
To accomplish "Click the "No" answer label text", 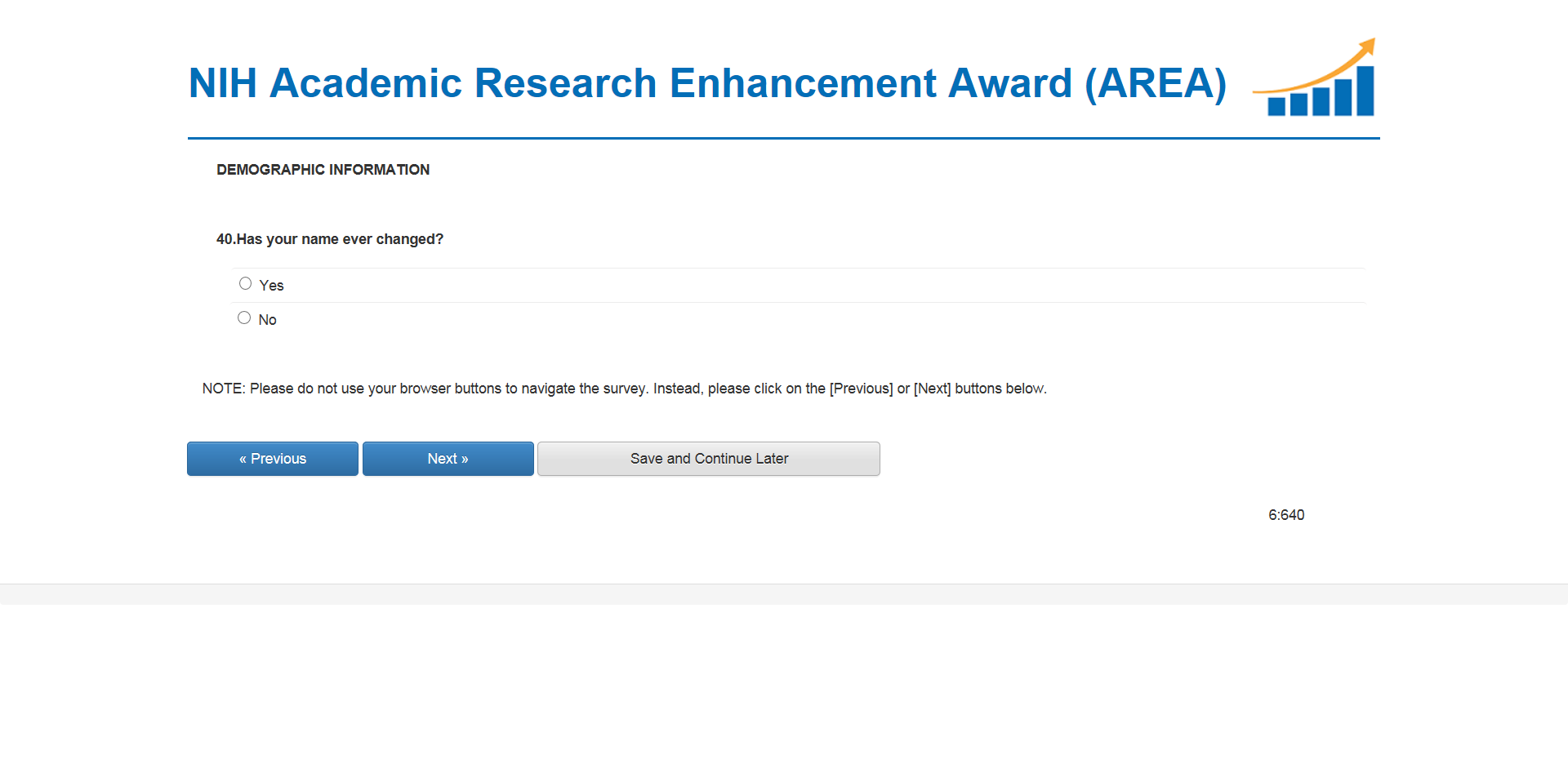I will 267,320.
